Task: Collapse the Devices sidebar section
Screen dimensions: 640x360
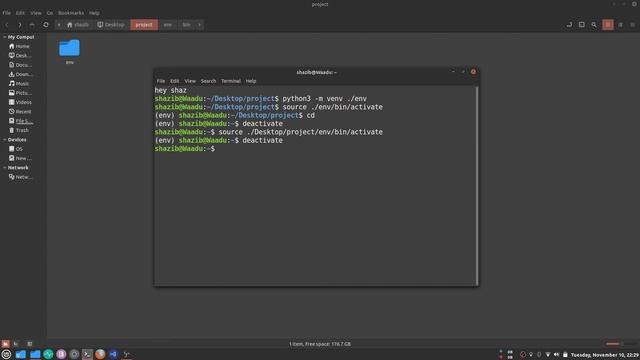Action: coord(4,140)
